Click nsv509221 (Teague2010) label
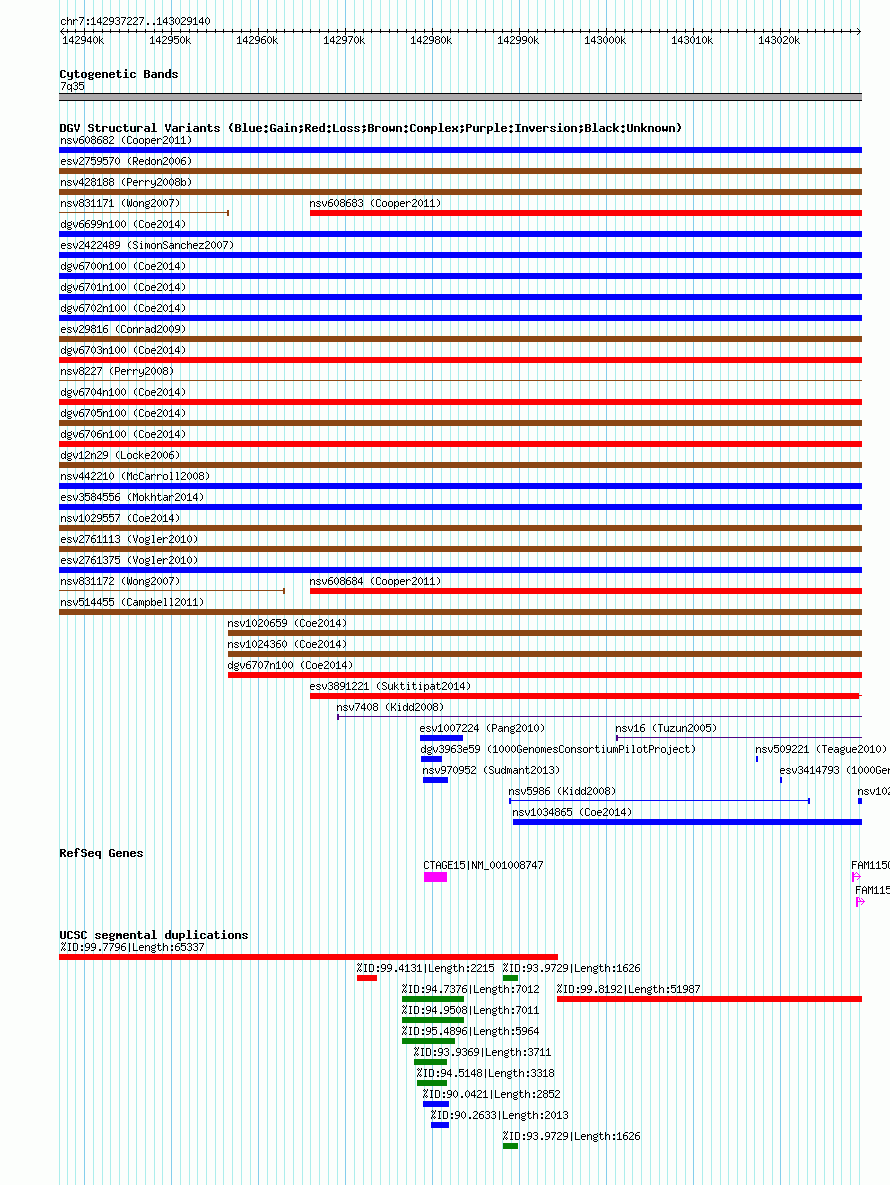 [x=820, y=750]
